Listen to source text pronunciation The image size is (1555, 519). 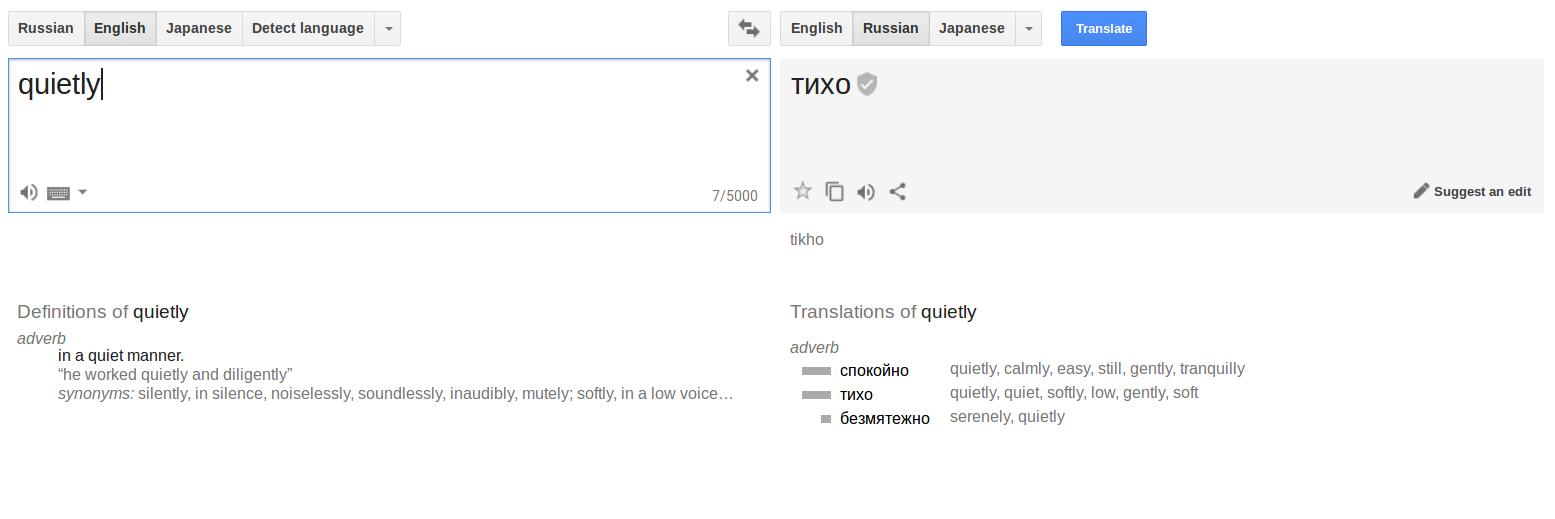coord(29,192)
